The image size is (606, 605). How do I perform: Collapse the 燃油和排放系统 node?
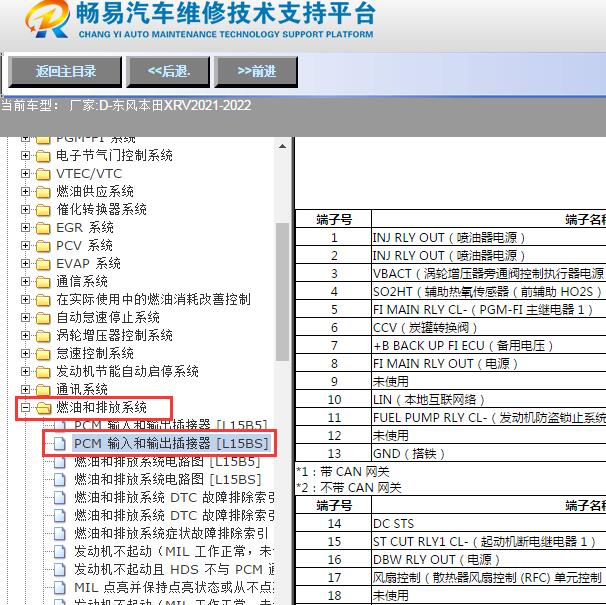[x=25, y=407]
